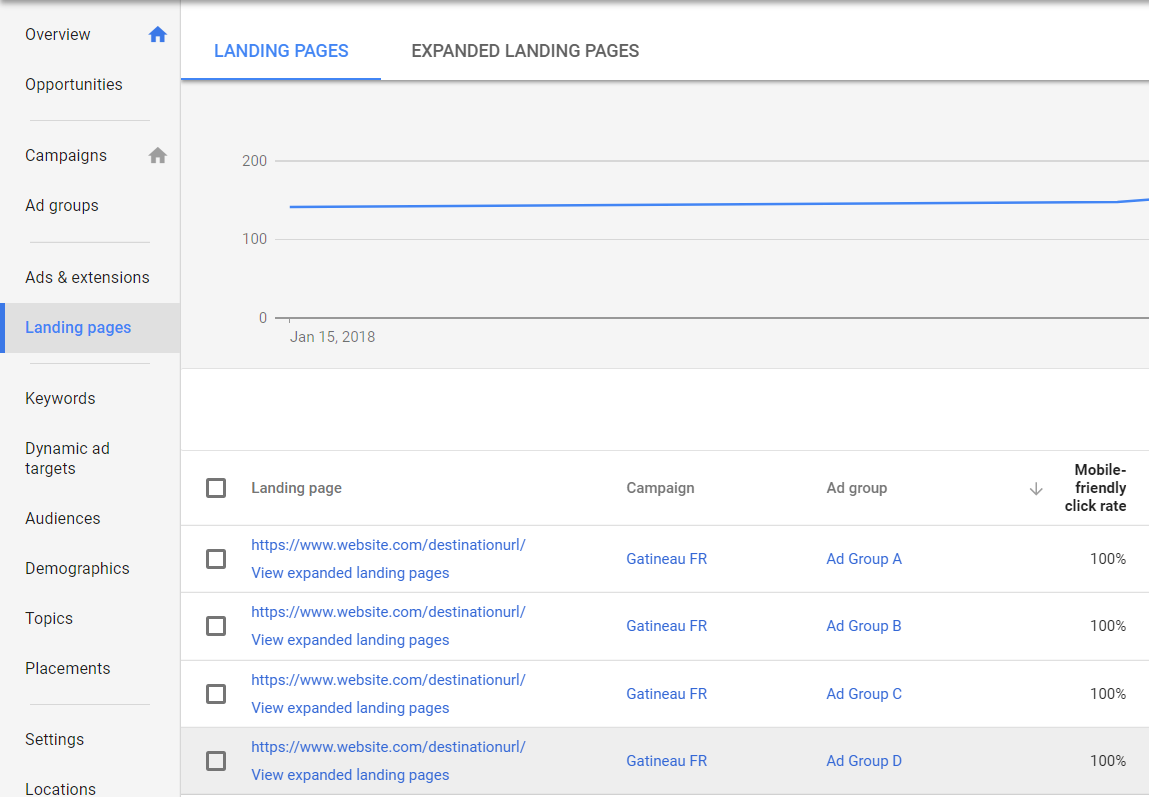Open Gatineau FR campaign in Ad Group B row
The width and height of the screenshot is (1149, 797).
coord(667,626)
